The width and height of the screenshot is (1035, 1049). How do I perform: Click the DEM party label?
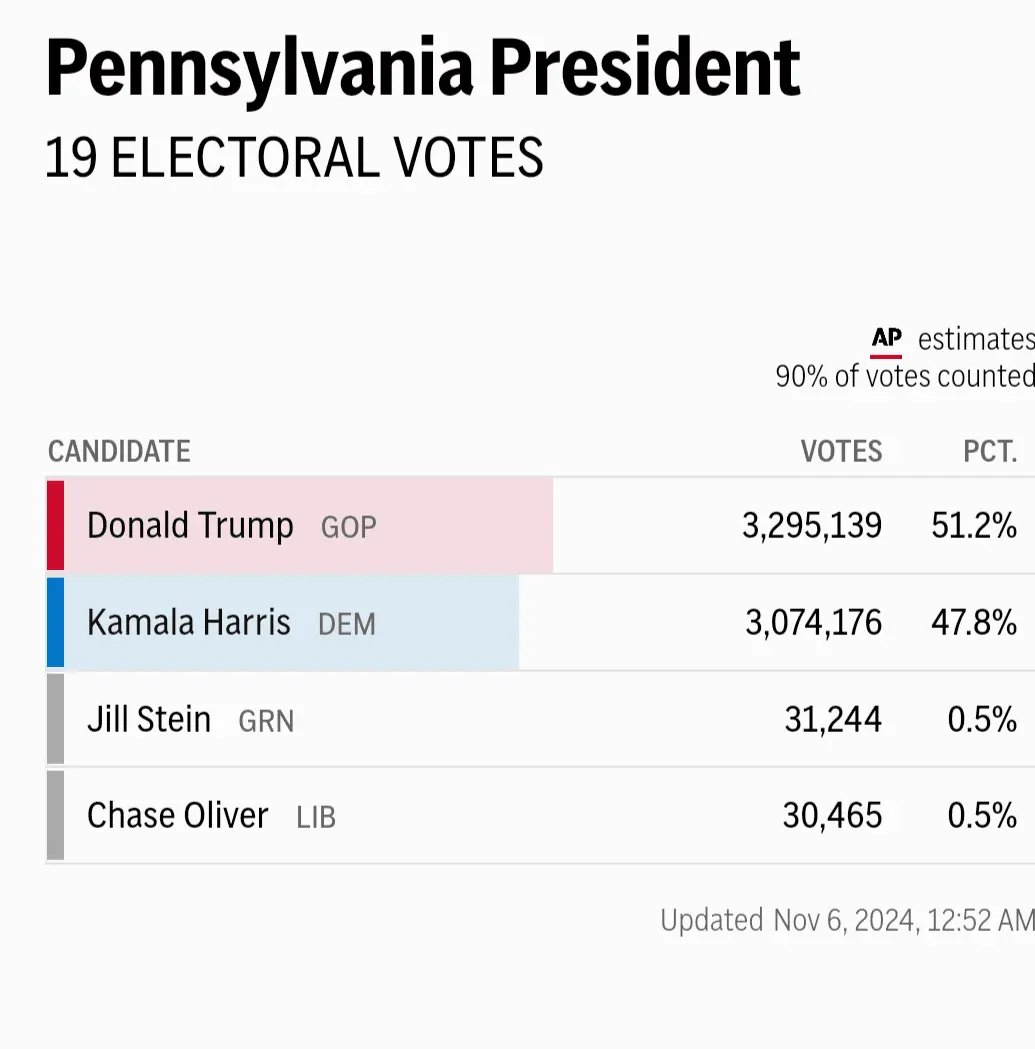[x=347, y=624]
